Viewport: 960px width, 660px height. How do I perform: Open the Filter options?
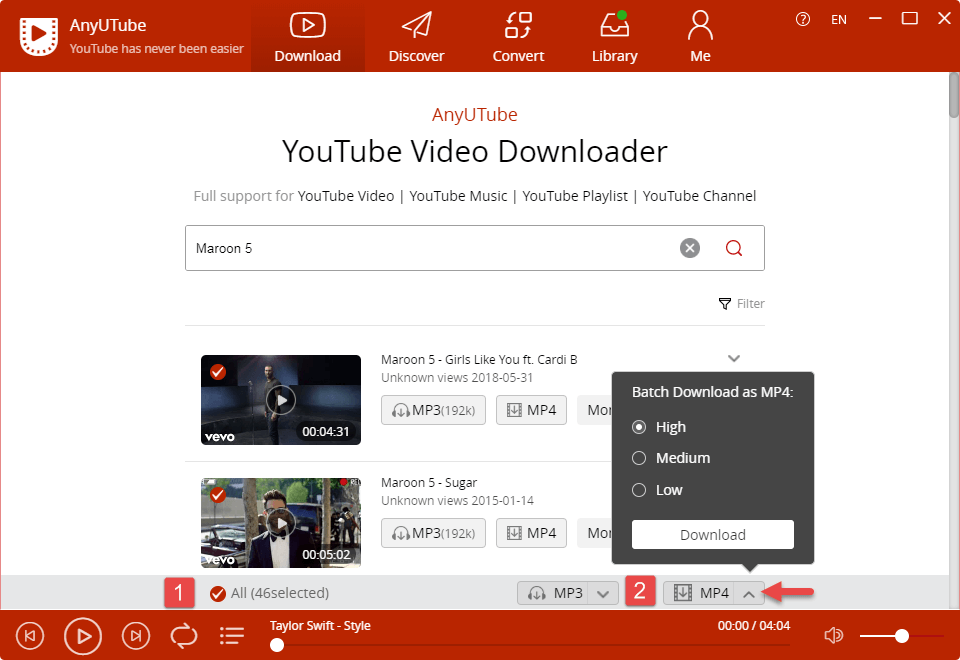(x=741, y=304)
